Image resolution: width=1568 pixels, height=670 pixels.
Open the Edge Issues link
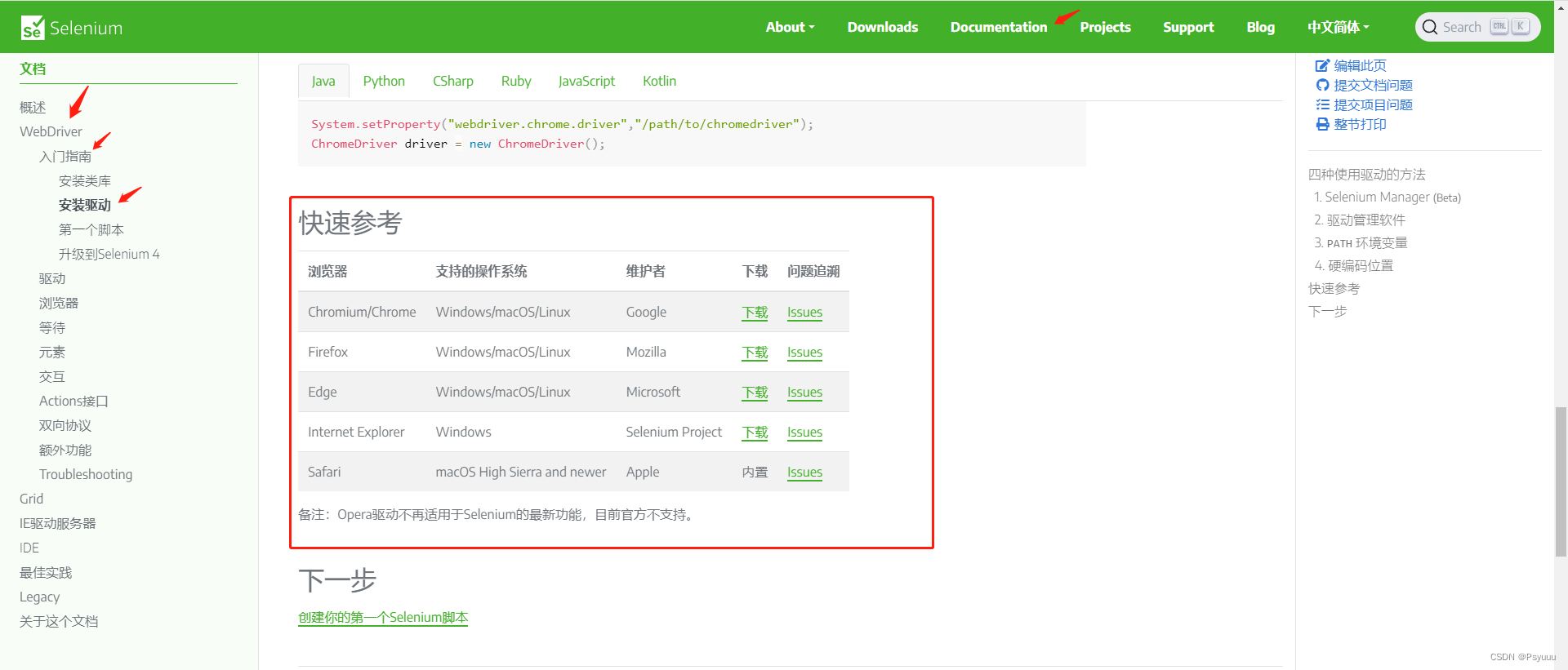(804, 392)
